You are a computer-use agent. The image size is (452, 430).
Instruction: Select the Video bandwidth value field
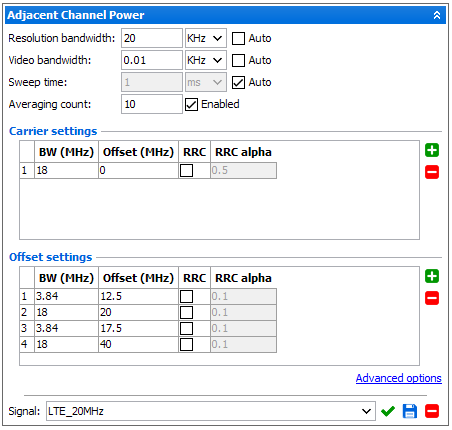[152, 60]
